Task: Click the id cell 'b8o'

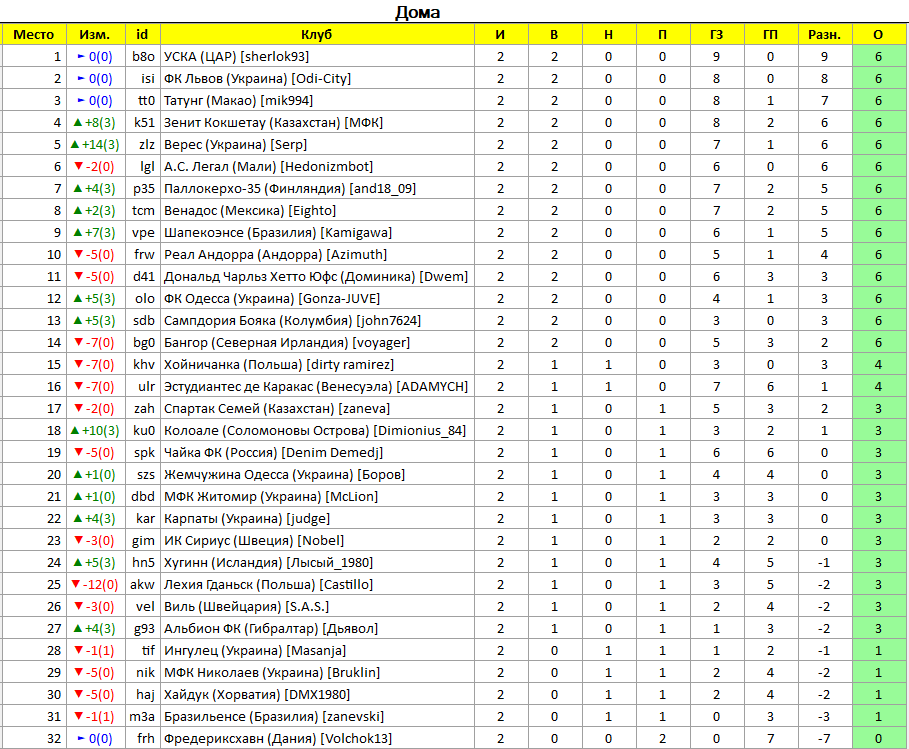Action: [x=143, y=57]
